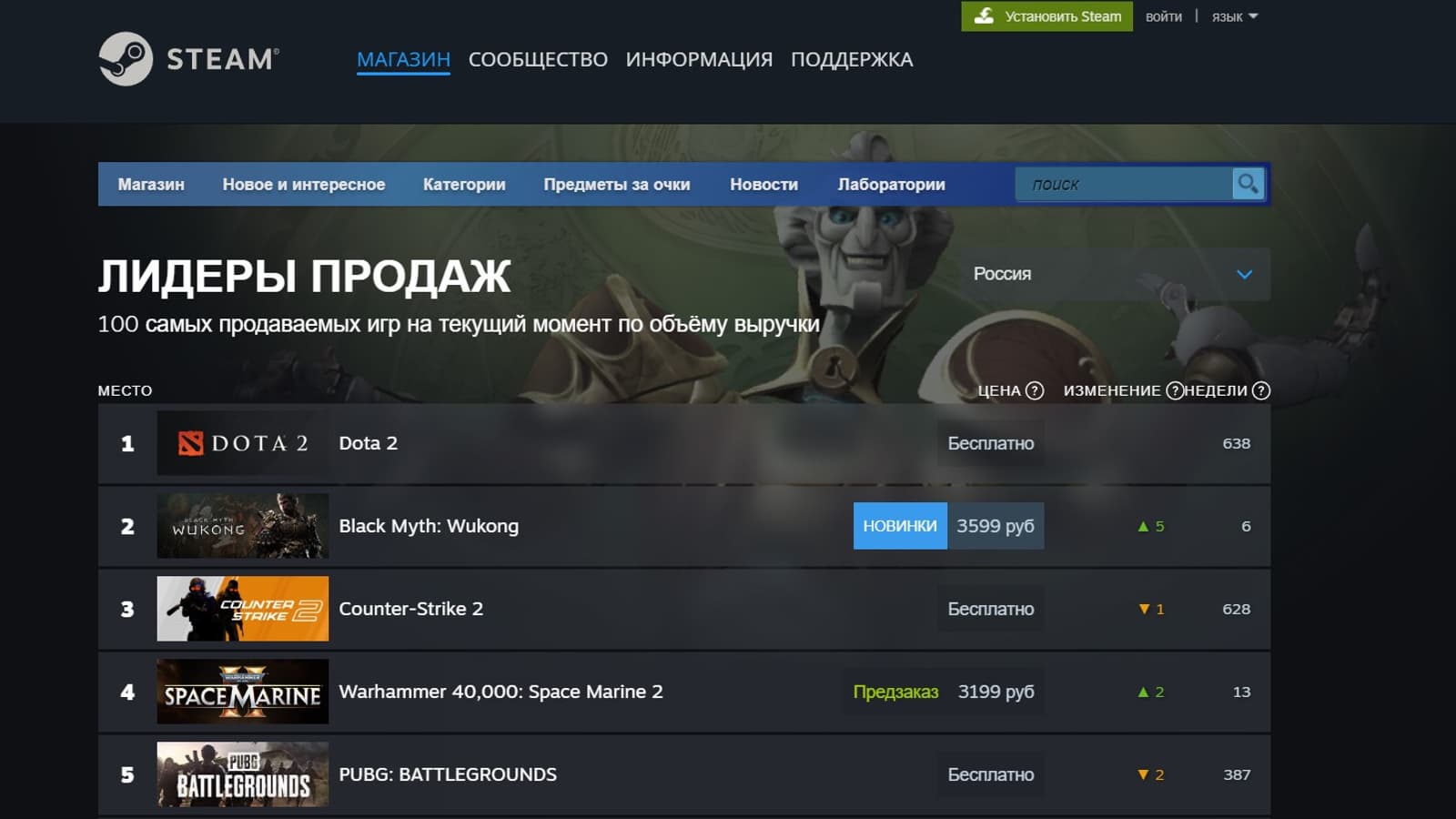This screenshot has height=819, width=1456.
Task: Click the 638 weeks value
Action: [x=1237, y=443]
